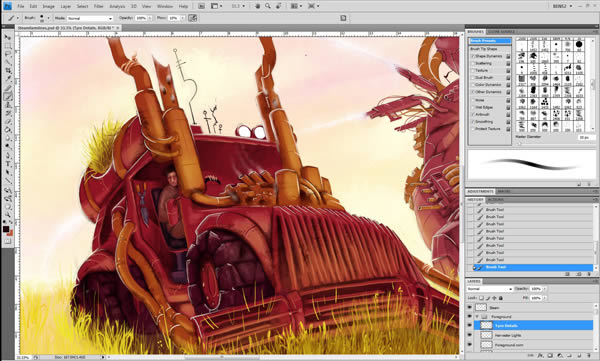Select the Type tool
This screenshot has width=600, height=361.
[8, 164]
